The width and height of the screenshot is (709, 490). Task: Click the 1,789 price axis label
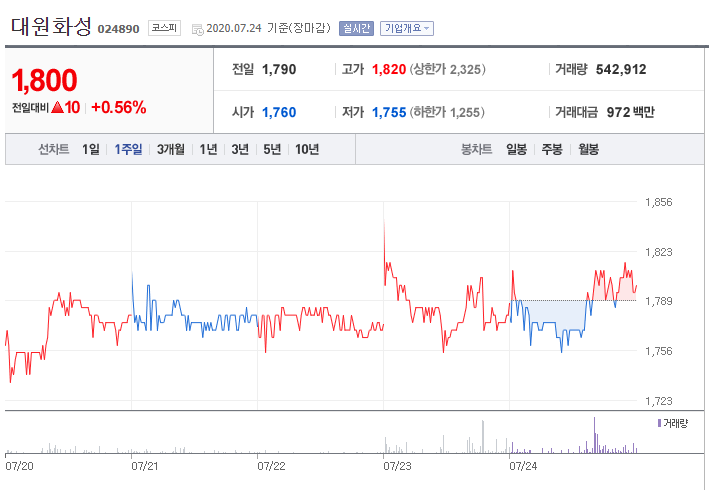(659, 301)
